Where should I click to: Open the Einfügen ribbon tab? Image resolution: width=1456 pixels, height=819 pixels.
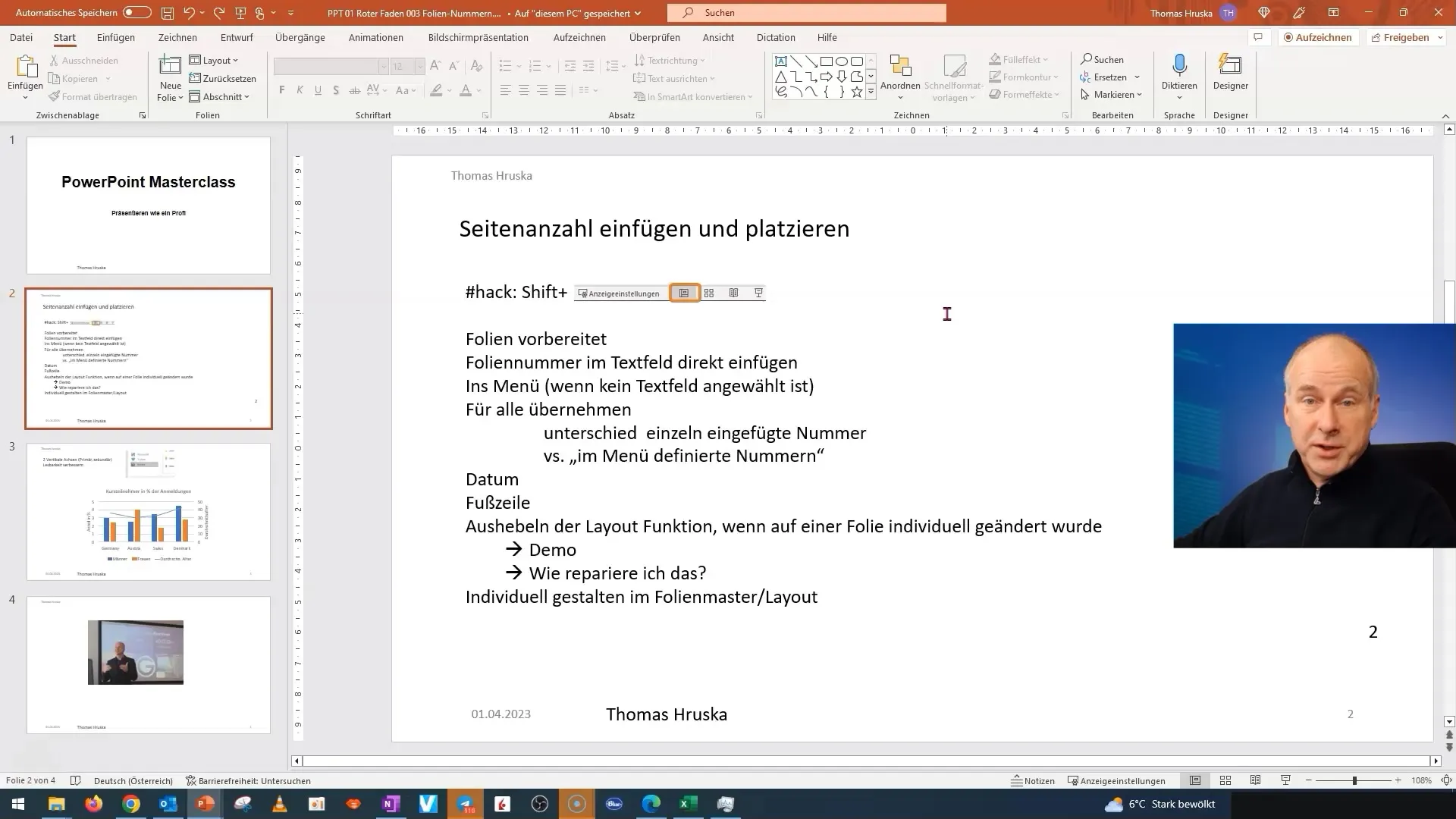click(115, 37)
